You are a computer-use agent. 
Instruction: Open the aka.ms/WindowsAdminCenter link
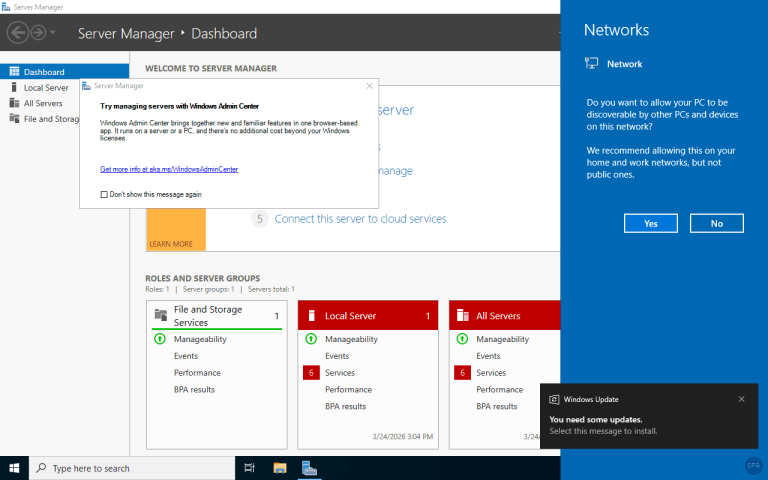point(169,169)
